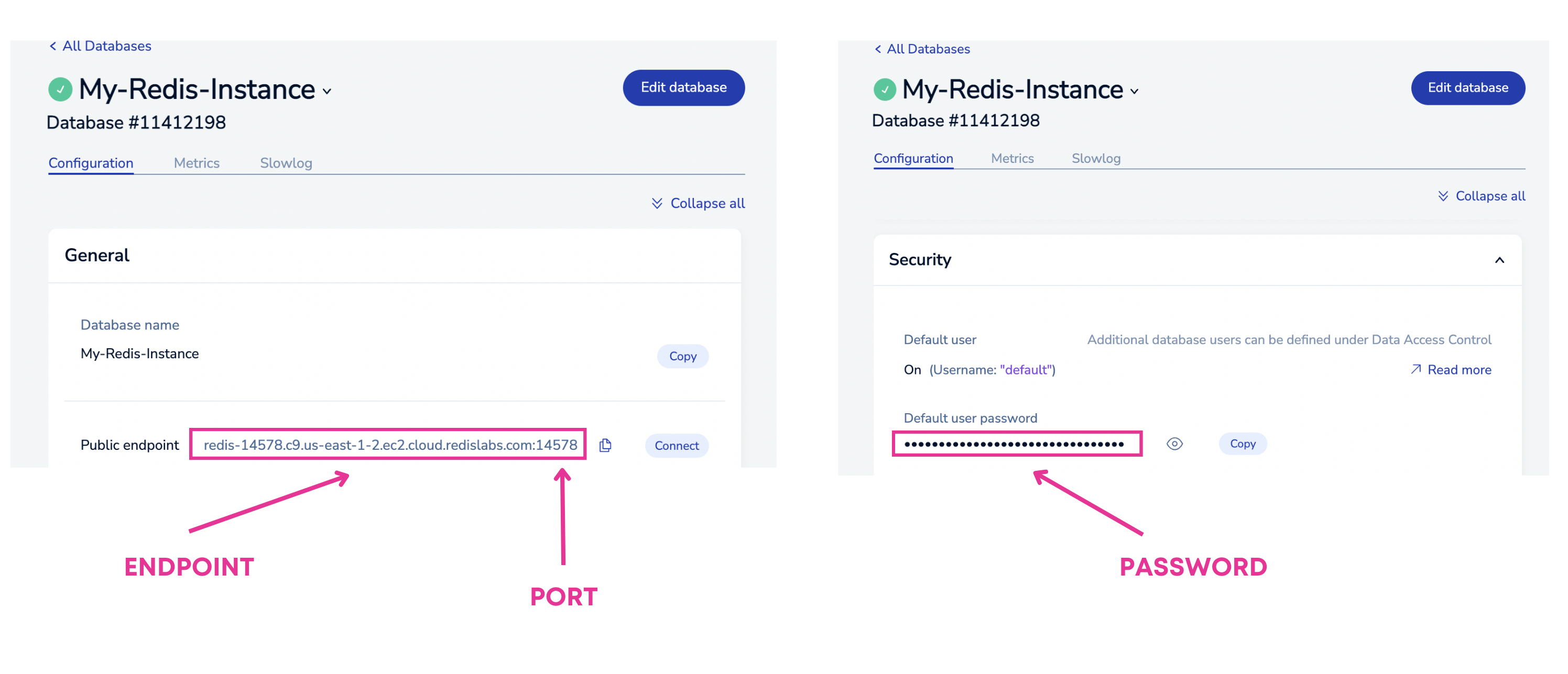Click second Edit database button
Screen dimensions: 1568x674
(1467, 86)
